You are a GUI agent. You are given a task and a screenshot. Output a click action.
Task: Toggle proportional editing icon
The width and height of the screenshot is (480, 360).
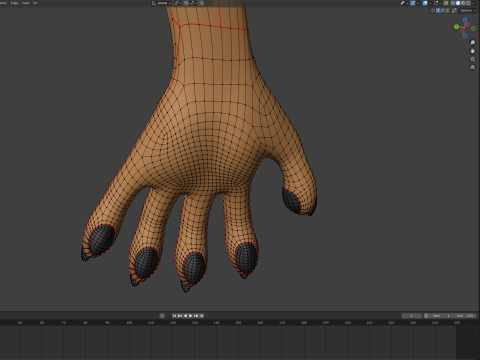[x=201, y=3]
